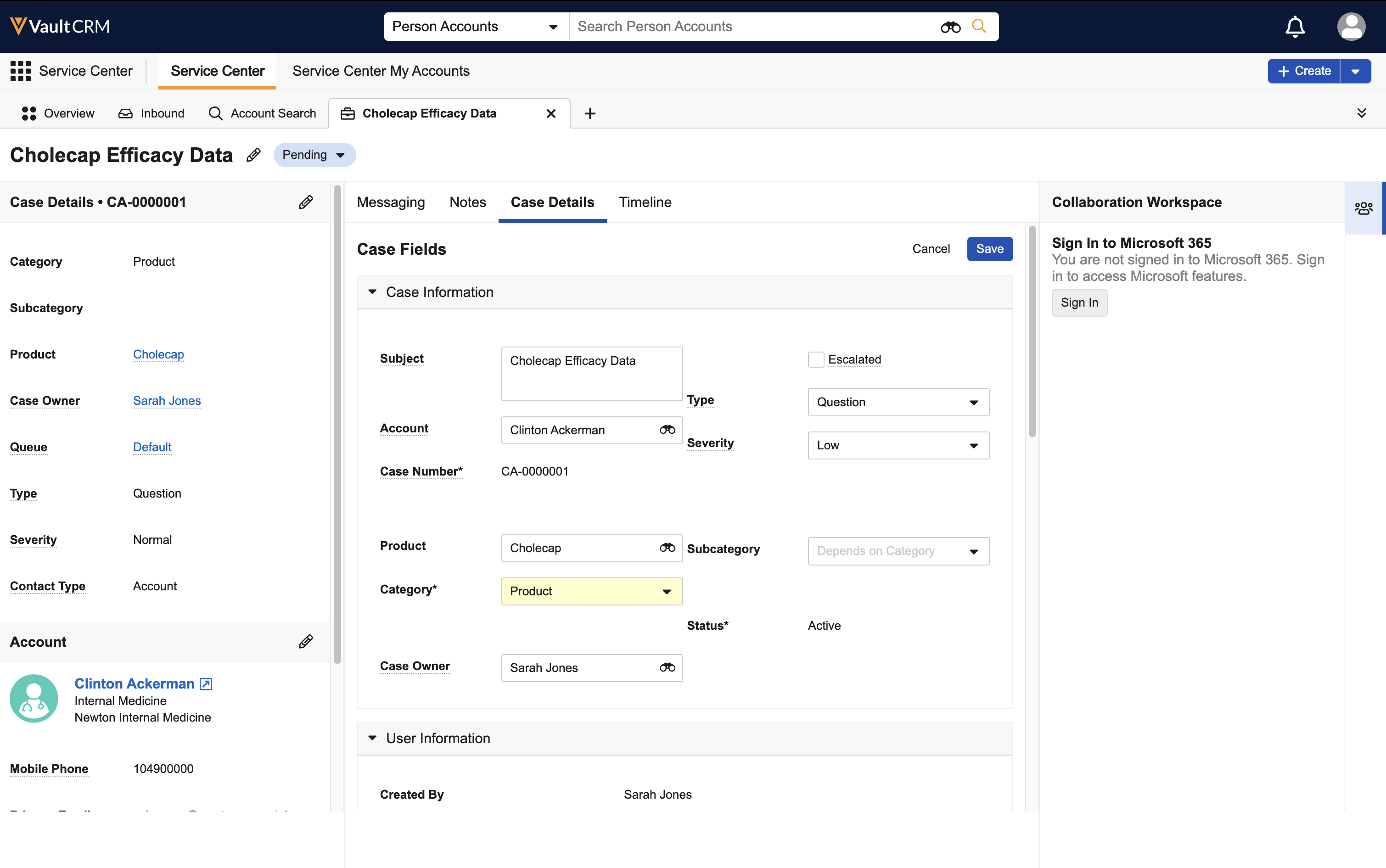Click the Save button
Image resolution: width=1386 pixels, height=868 pixels.
pos(989,249)
